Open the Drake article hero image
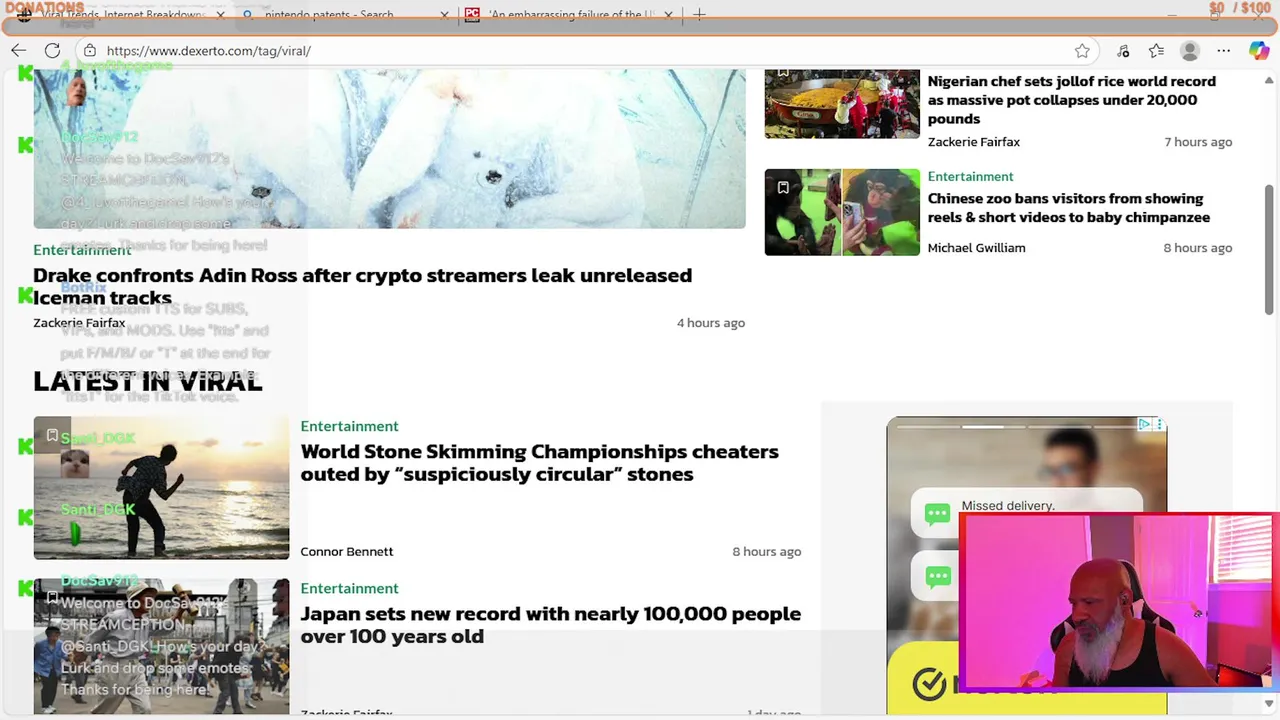The image size is (1280, 720). click(x=389, y=148)
